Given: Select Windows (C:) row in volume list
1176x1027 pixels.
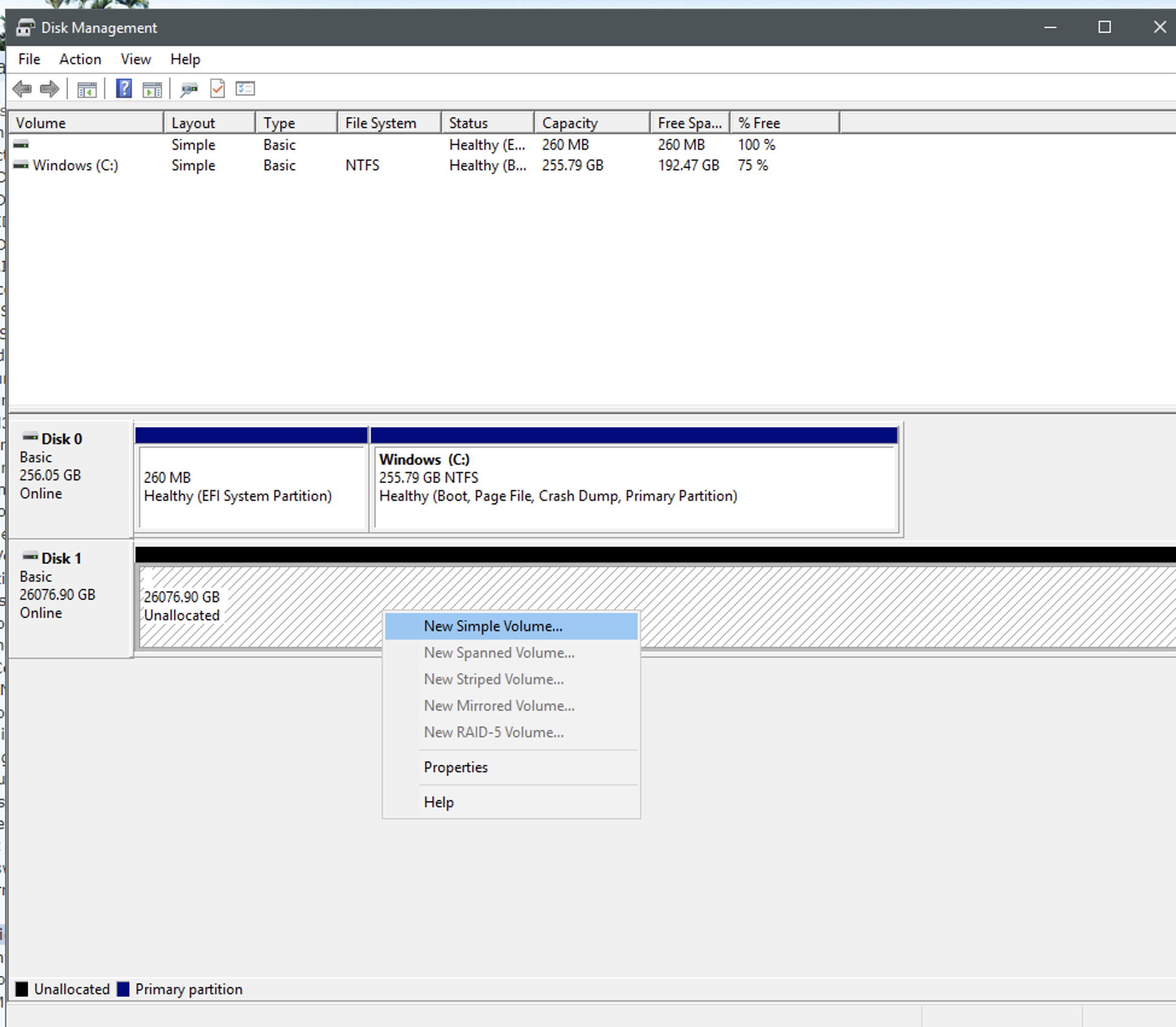Looking at the screenshot, I should (75, 165).
